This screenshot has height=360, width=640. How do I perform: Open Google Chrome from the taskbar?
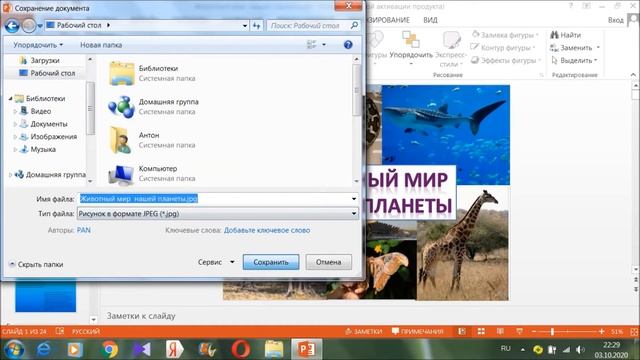pos(109,349)
